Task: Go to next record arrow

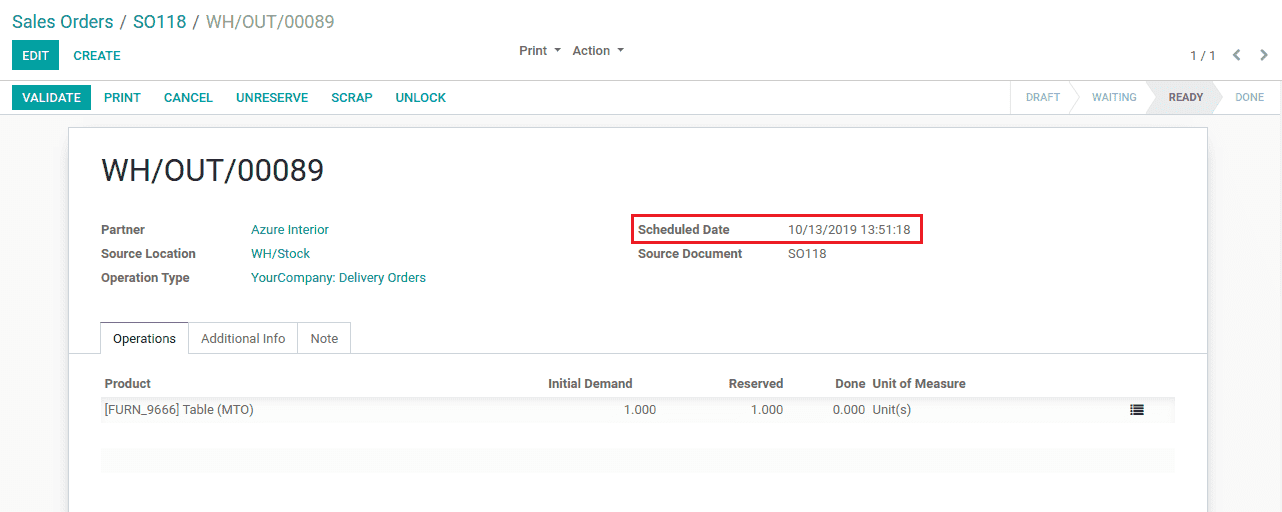Action: point(1264,55)
